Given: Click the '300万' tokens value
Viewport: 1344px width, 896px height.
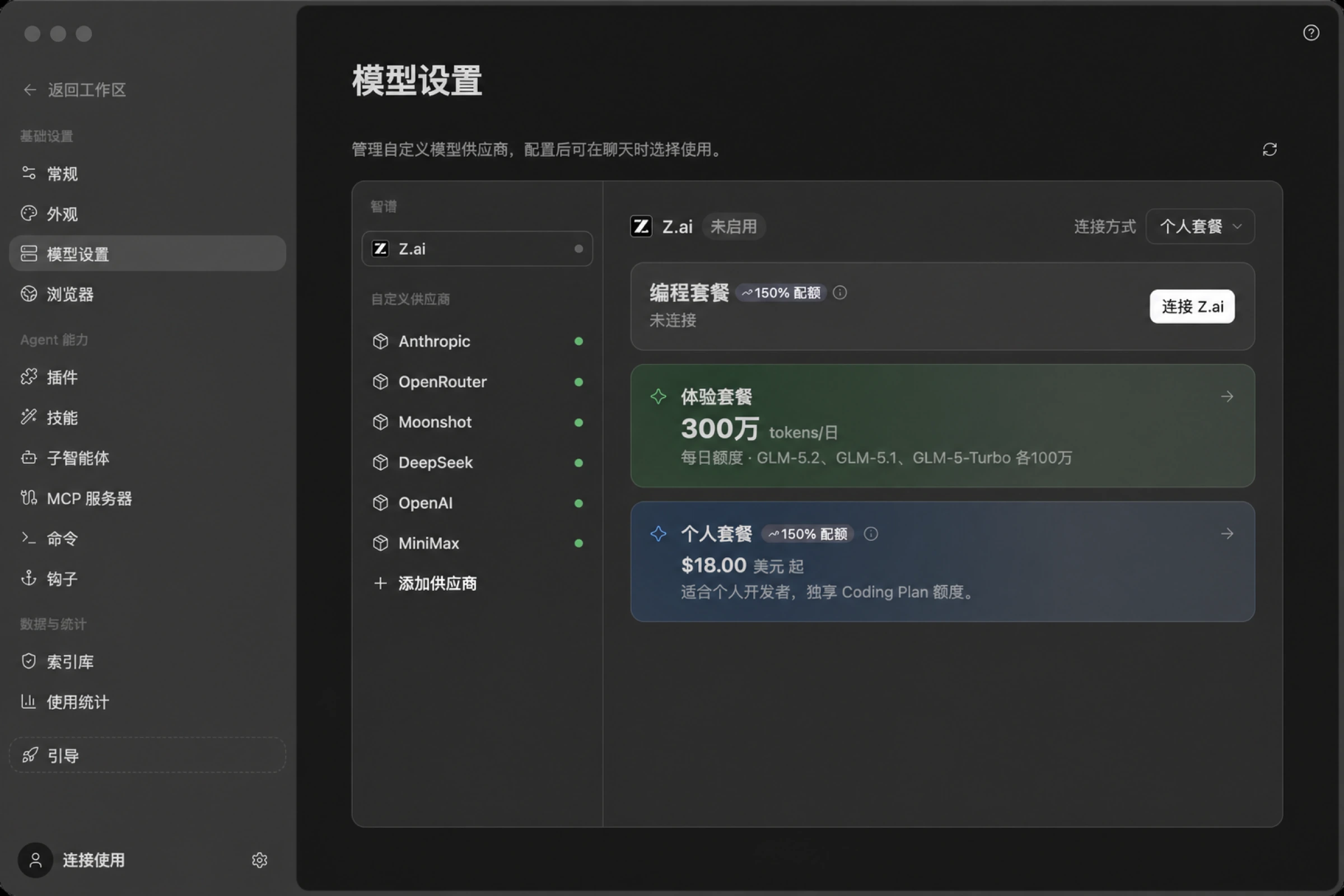Looking at the screenshot, I should [720, 428].
